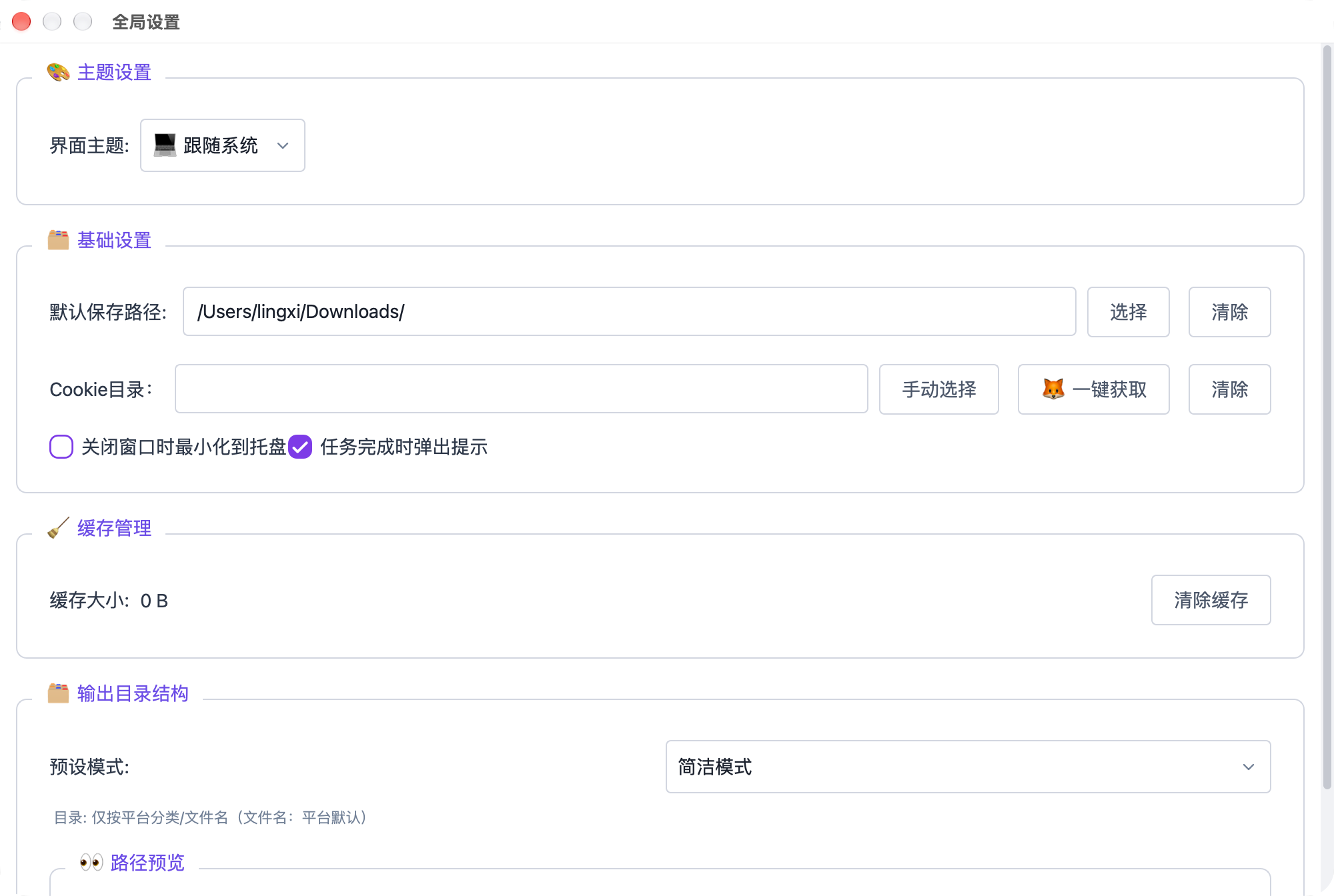
Task: Focus the empty Cookie目录 input field
Action: pos(521,389)
